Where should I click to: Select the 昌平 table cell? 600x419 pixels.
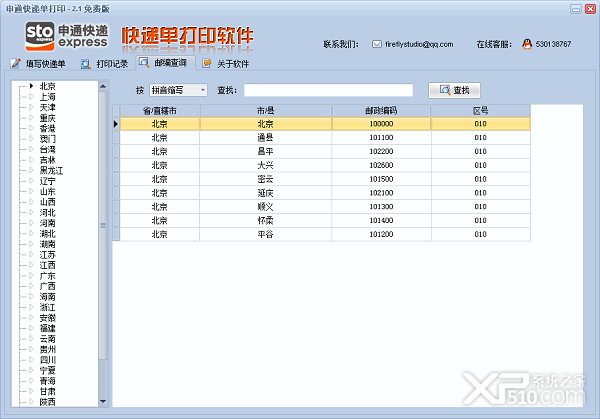tap(266, 151)
